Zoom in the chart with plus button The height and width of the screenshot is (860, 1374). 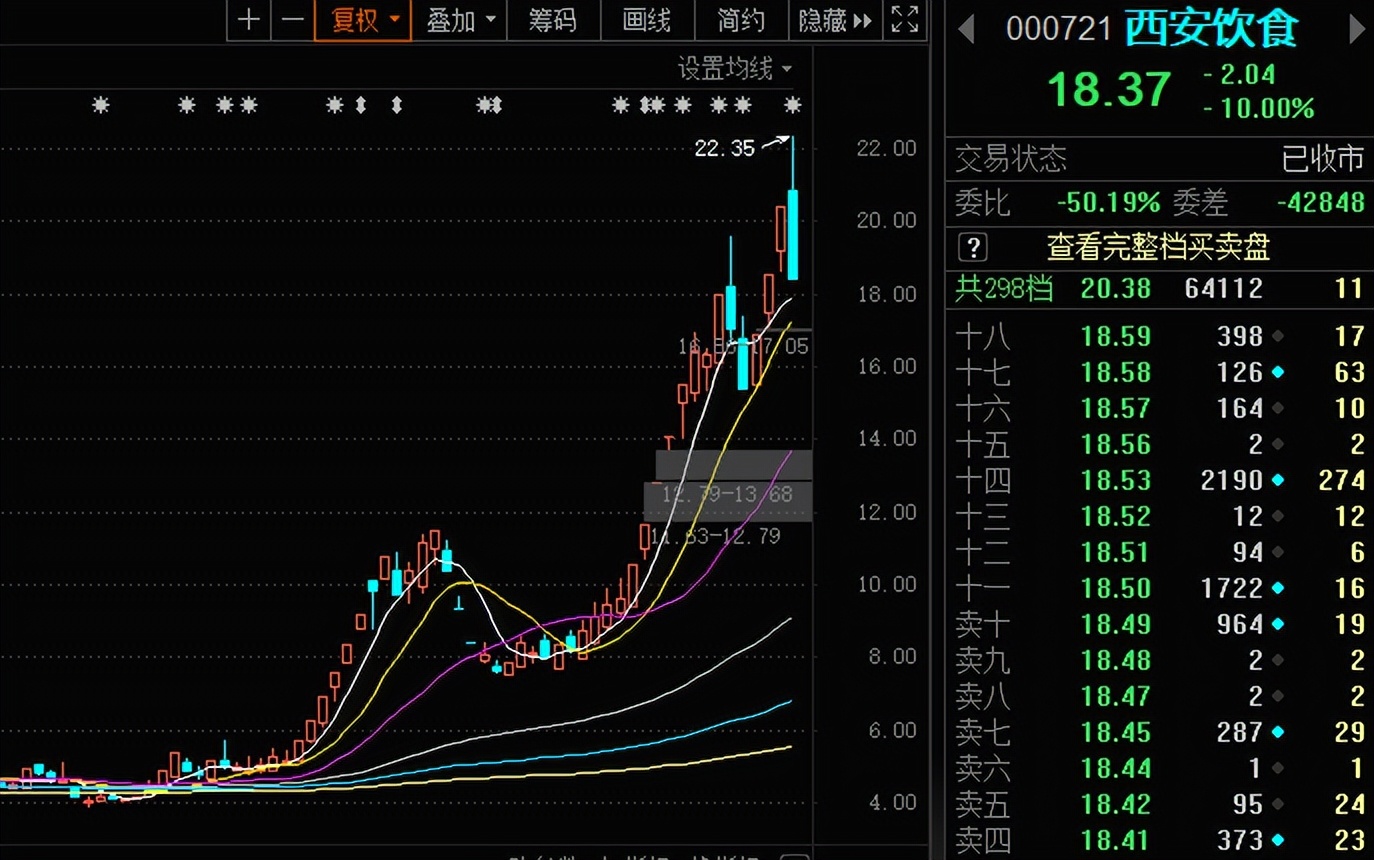pyautogui.click(x=249, y=20)
